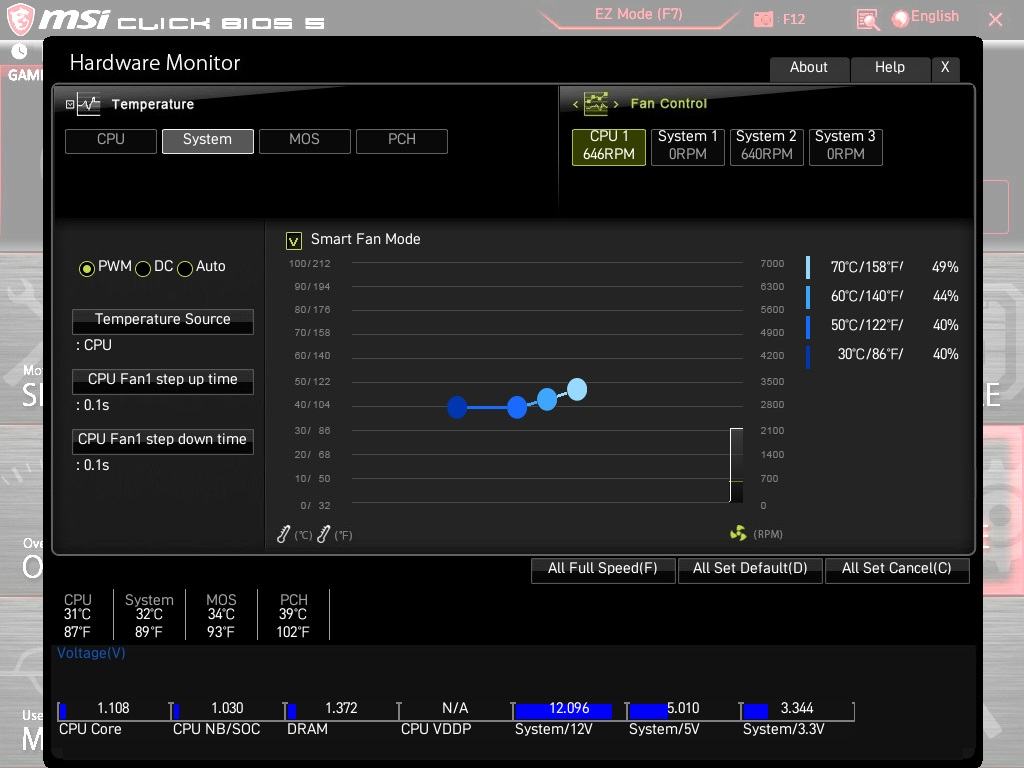Select the PWM radio button
The image size is (1024, 768).
coord(86,268)
